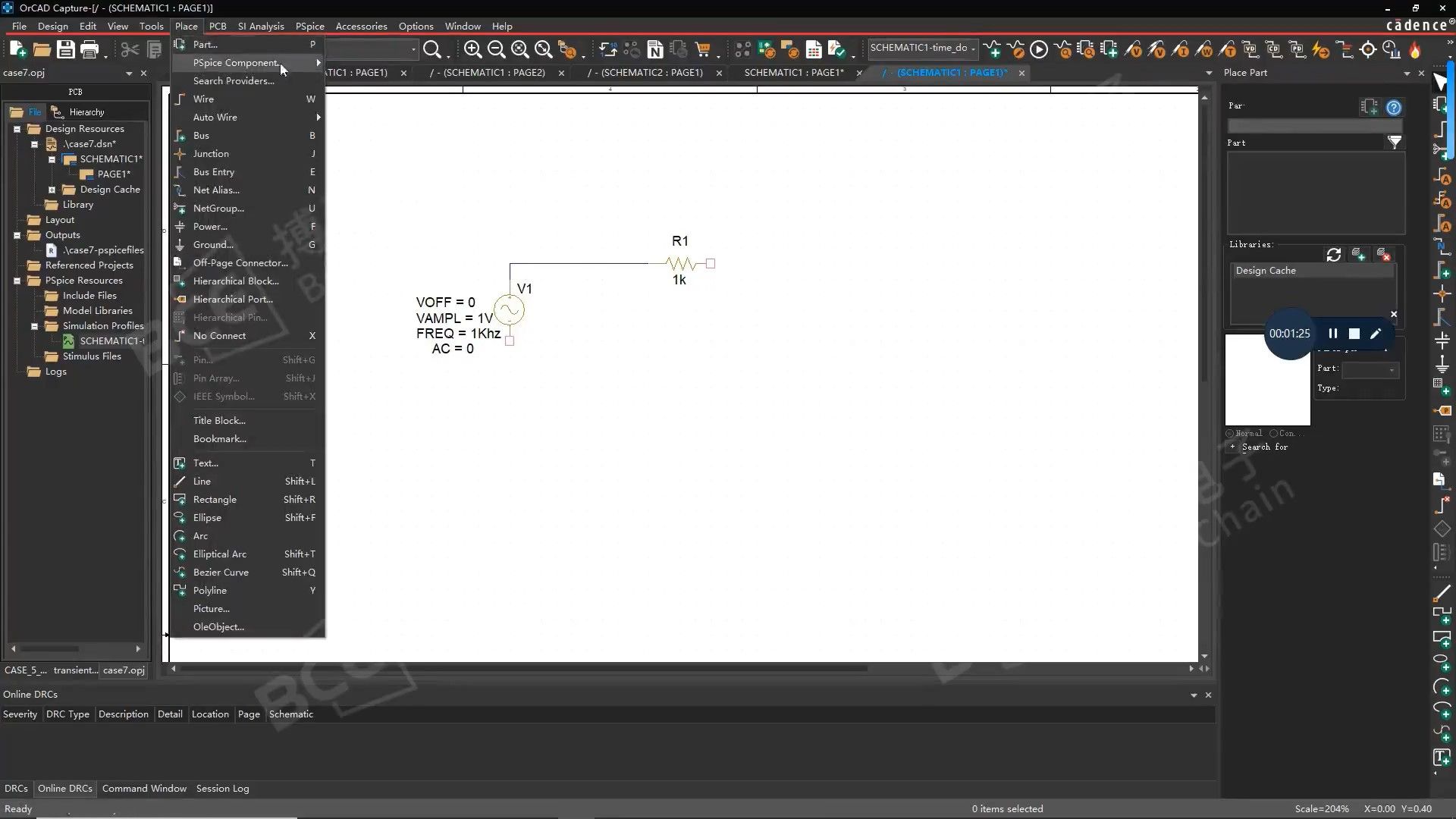Collapse the Design Resources tree node
The height and width of the screenshot is (819, 1456).
pyautogui.click(x=17, y=129)
